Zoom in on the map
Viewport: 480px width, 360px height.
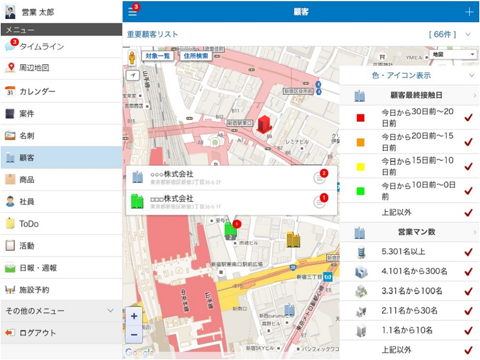(x=134, y=316)
